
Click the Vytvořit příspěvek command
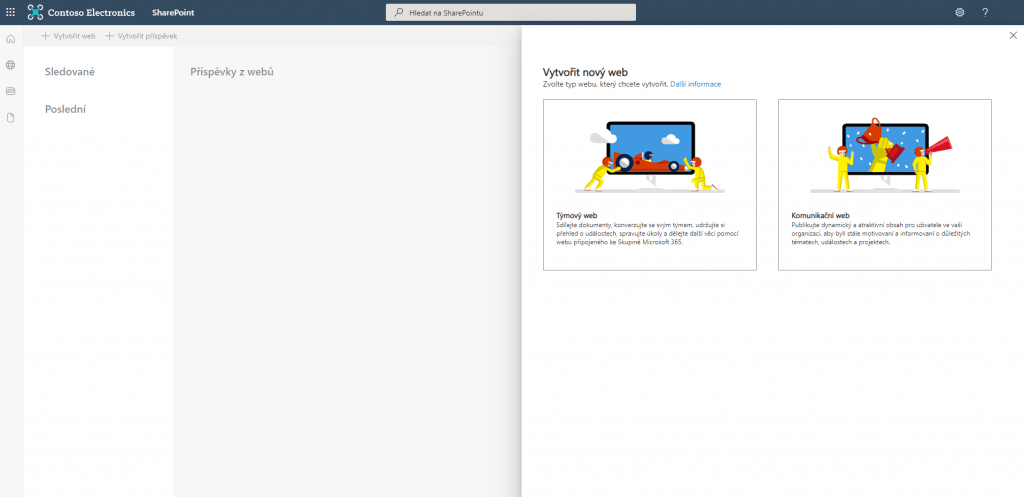coord(142,36)
